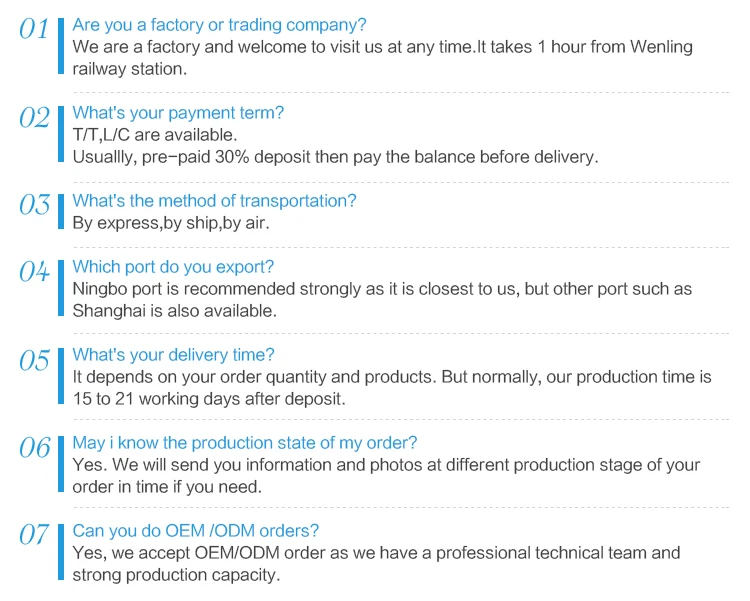Select the method of transportation question
The width and height of the screenshot is (750, 601).
point(214,201)
